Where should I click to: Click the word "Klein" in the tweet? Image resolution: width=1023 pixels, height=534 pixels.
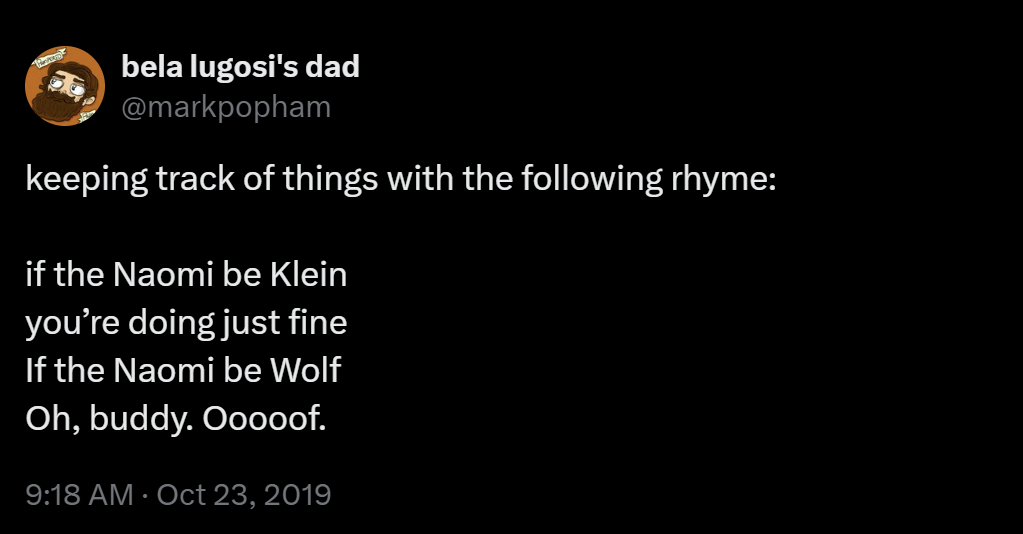point(309,275)
